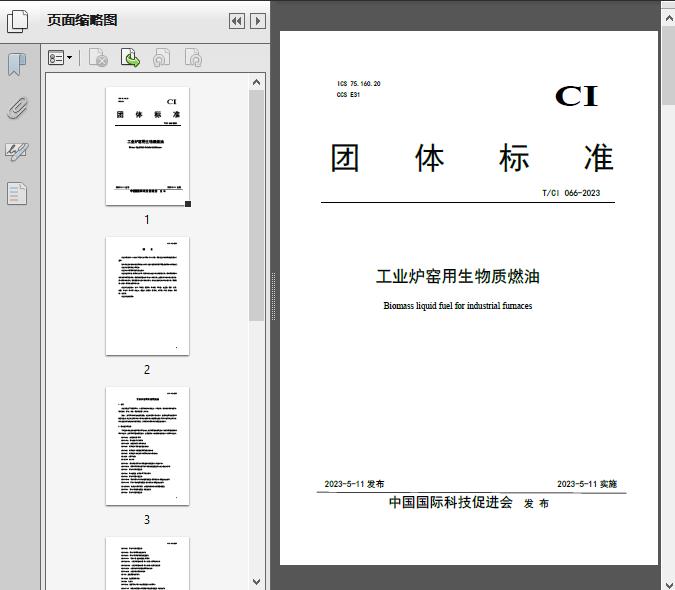This screenshot has height=590, width=675.
Task: Click the title text 工业炉窑用生物质燃油
Action: 458,276
